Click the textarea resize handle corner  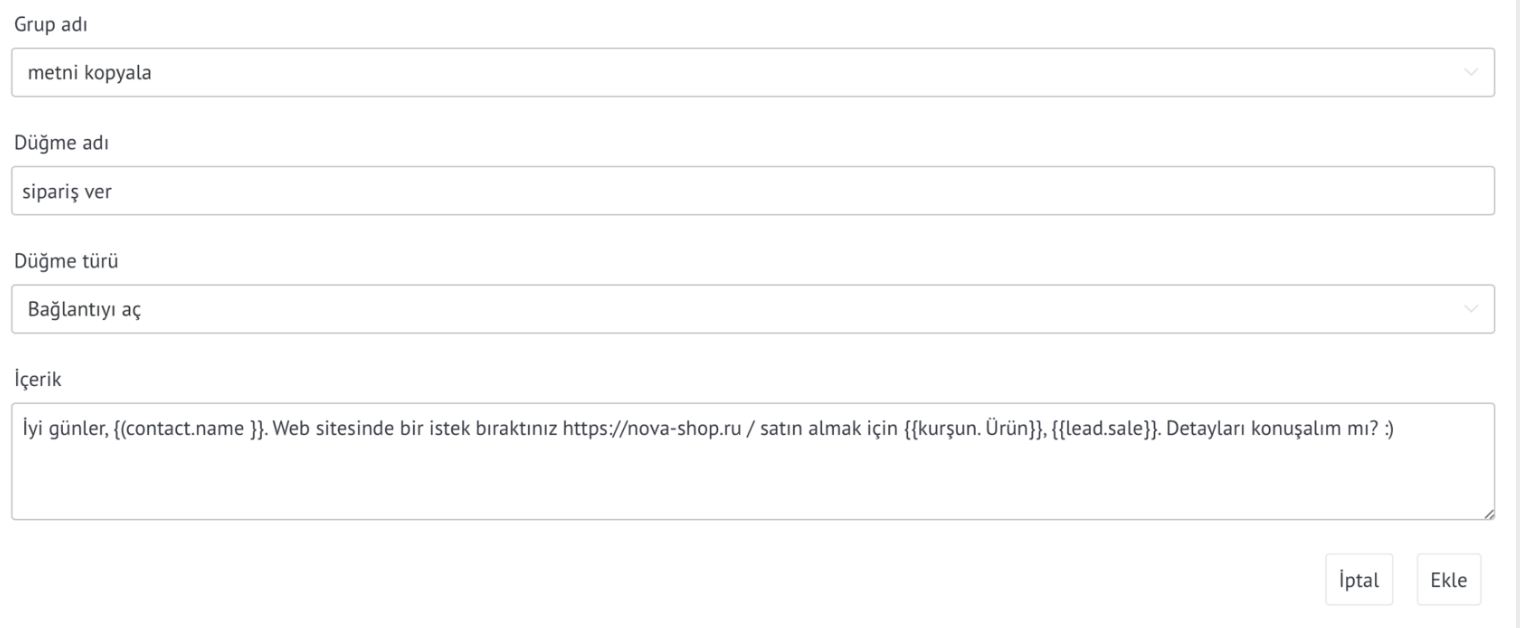[1488, 512]
